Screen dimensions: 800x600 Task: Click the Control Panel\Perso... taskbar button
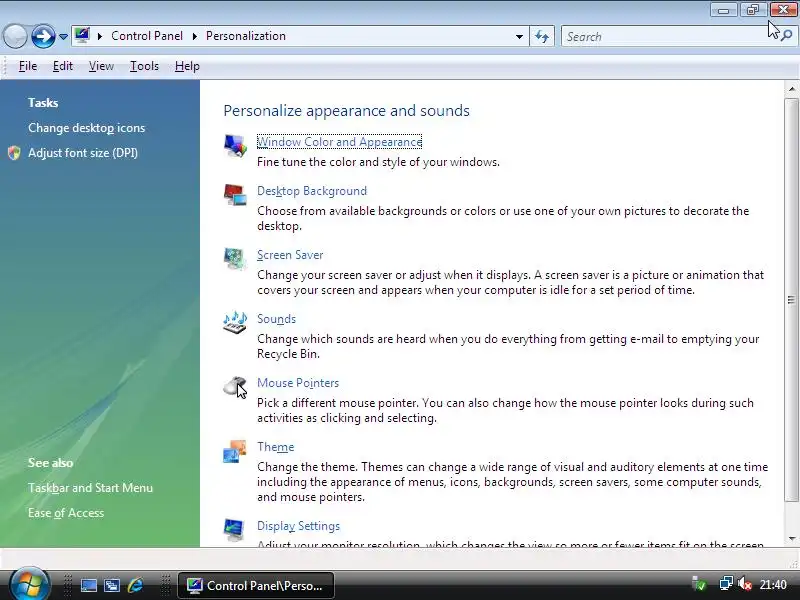tap(256, 585)
